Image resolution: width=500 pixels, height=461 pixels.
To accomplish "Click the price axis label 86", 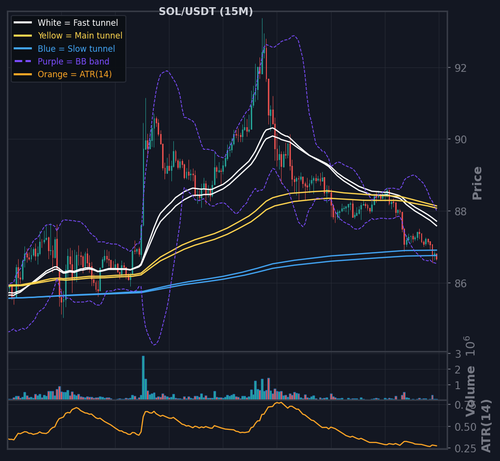I will coord(461,283).
